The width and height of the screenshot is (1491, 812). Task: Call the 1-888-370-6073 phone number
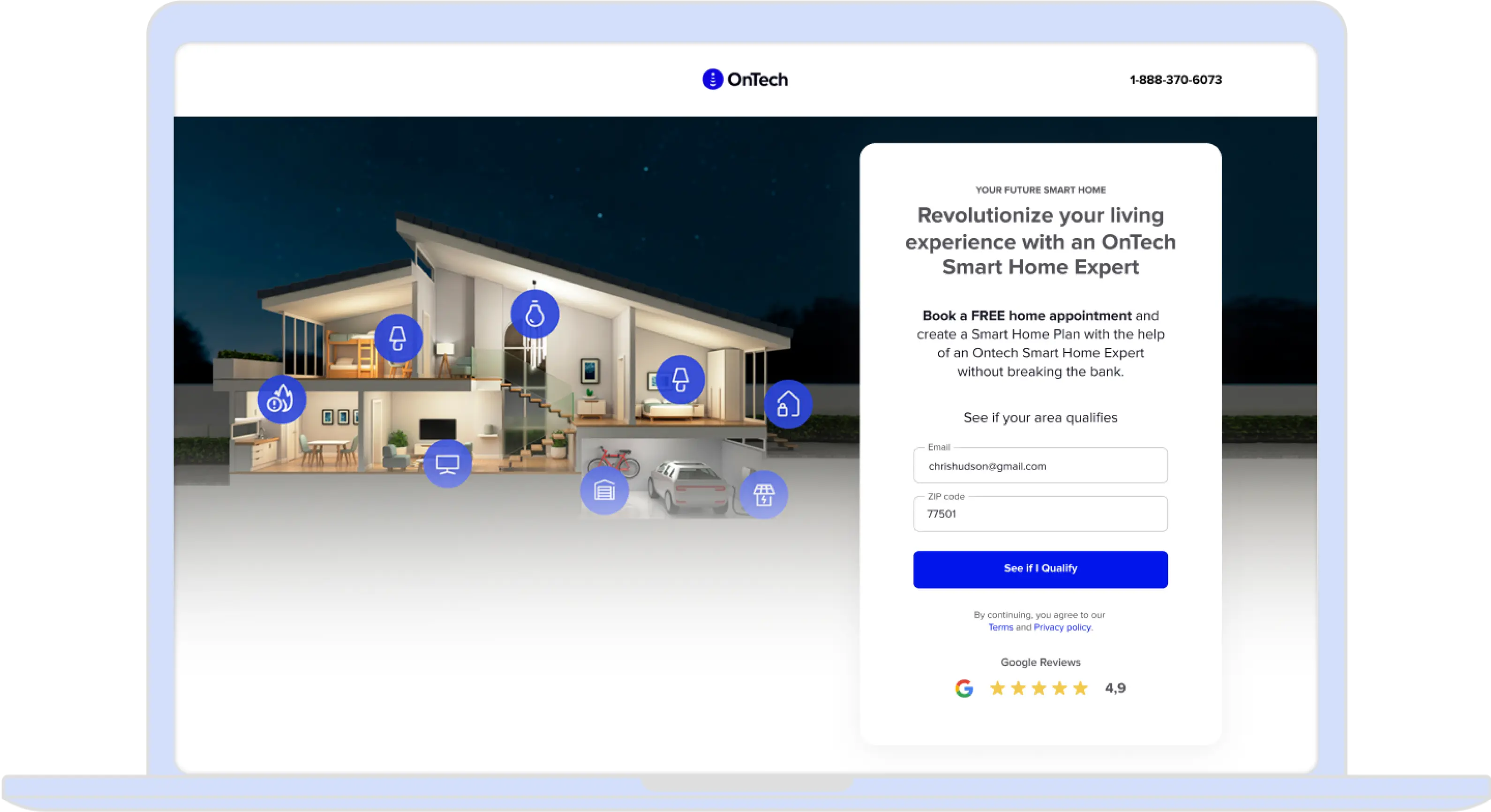(1175, 80)
